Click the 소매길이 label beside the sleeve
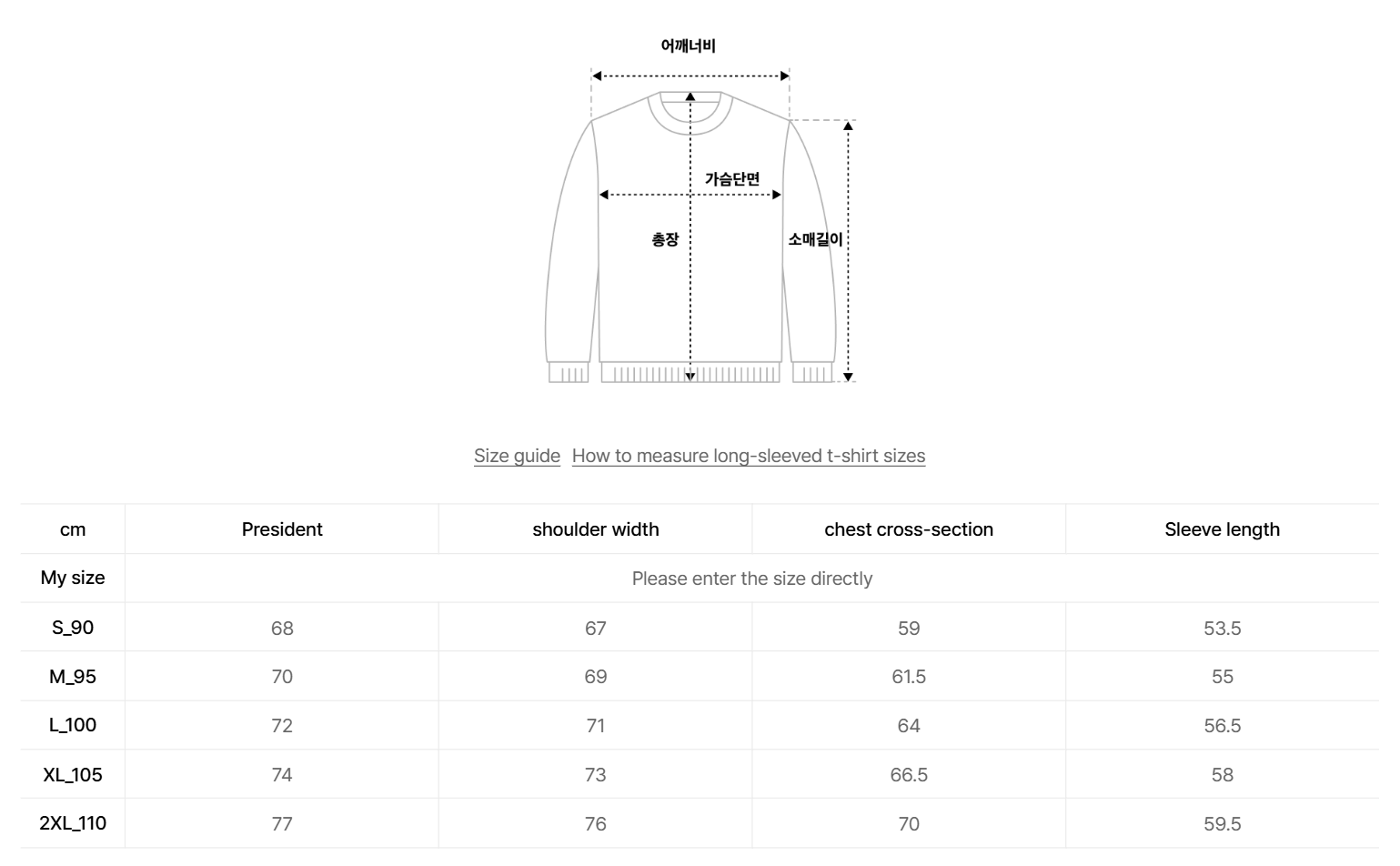Screen dimensions: 1400x866 pos(815,239)
